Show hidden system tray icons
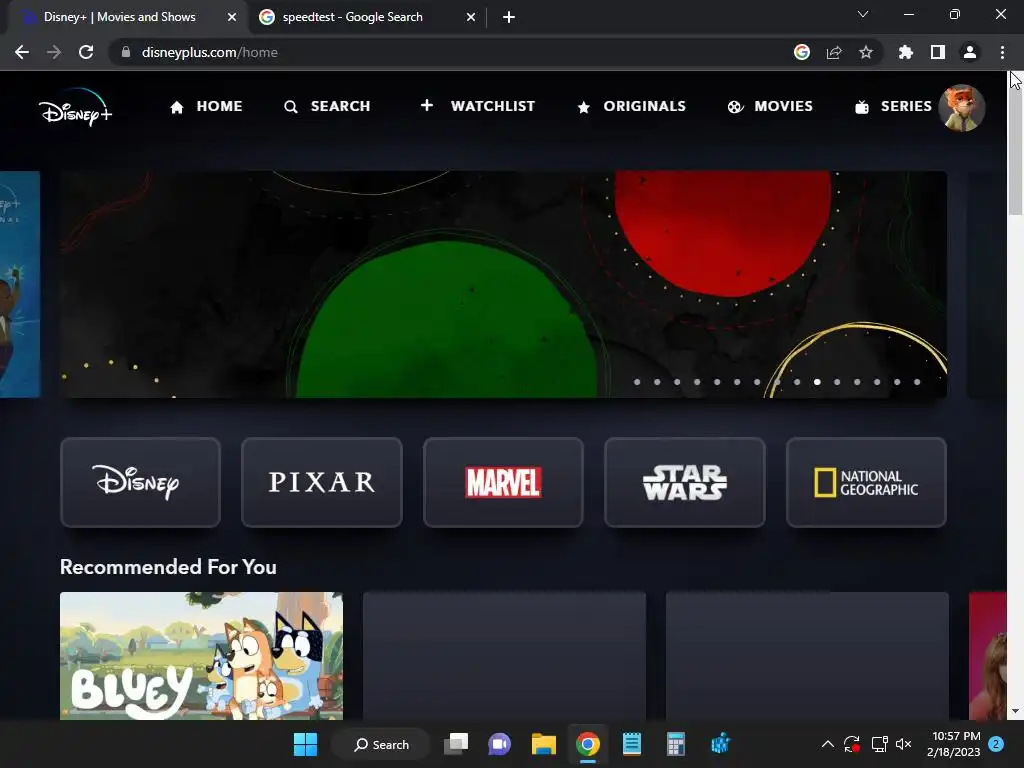The width and height of the screenshot is (1024, 768). point(827,744)
